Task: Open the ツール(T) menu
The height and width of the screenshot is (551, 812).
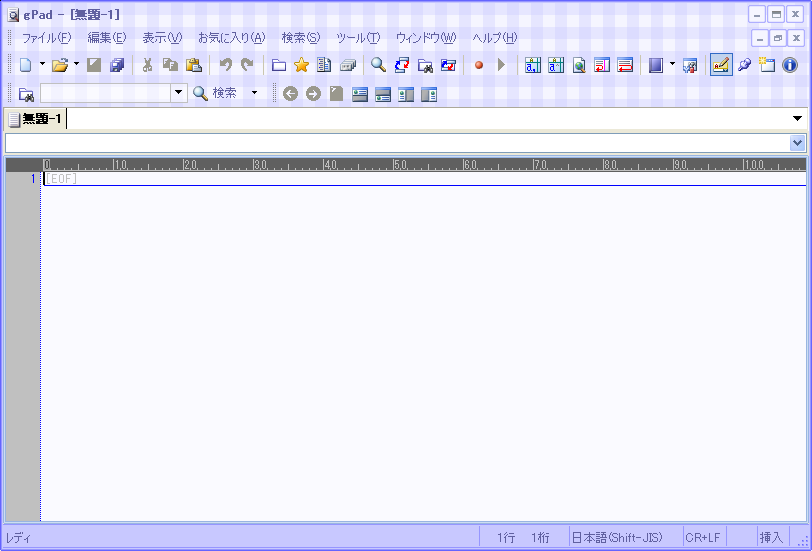Action: pos(357,38)
